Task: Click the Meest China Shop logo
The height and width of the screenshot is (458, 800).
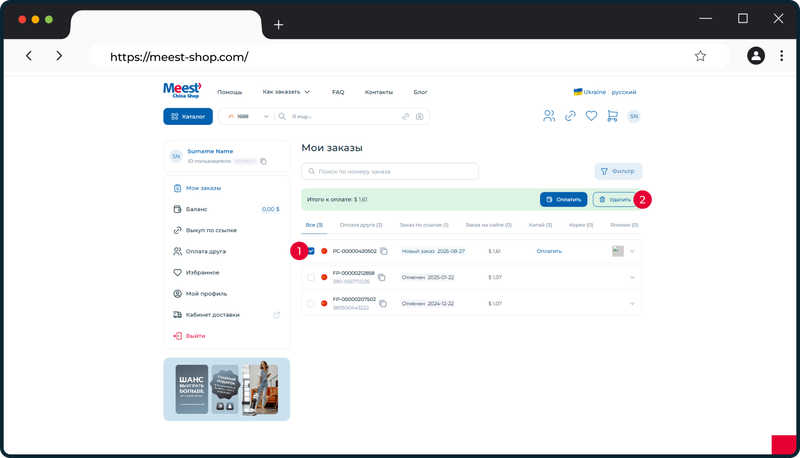Action: pos(182,90)
